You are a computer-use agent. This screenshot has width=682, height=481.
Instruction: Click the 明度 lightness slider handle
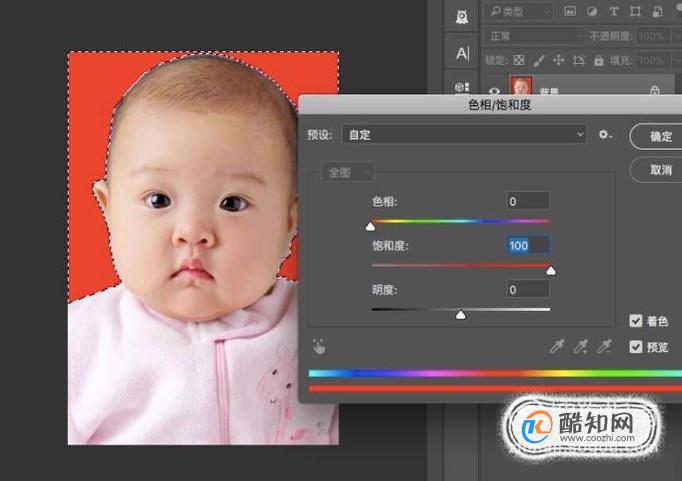pos(461,314)
